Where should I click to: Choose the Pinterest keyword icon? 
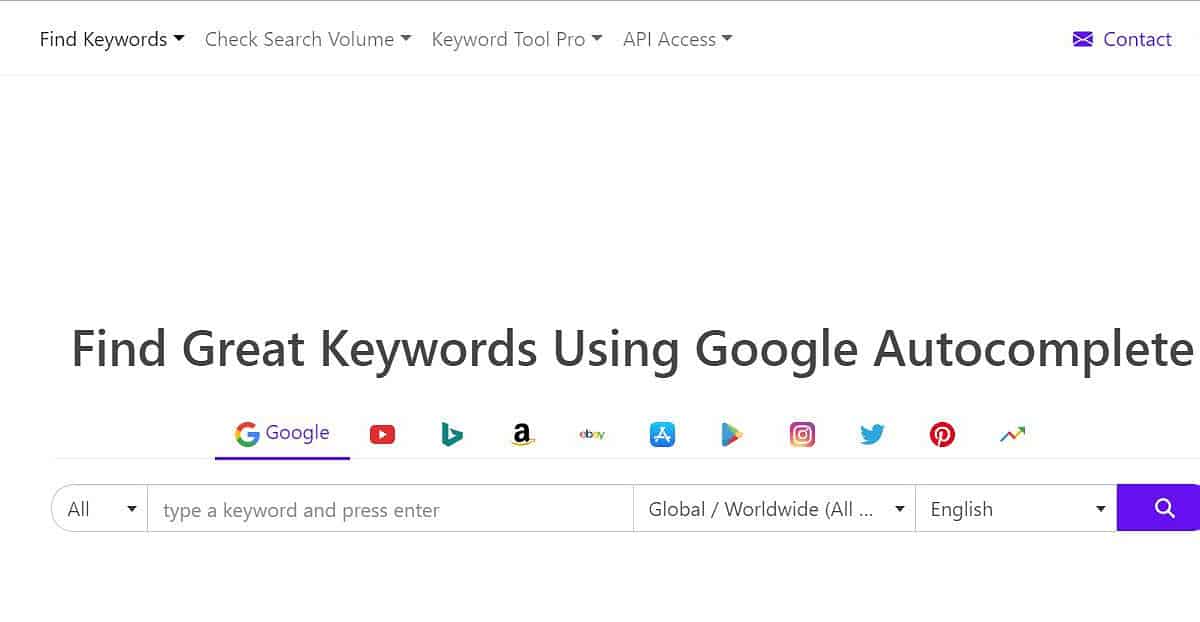(942, 434)
